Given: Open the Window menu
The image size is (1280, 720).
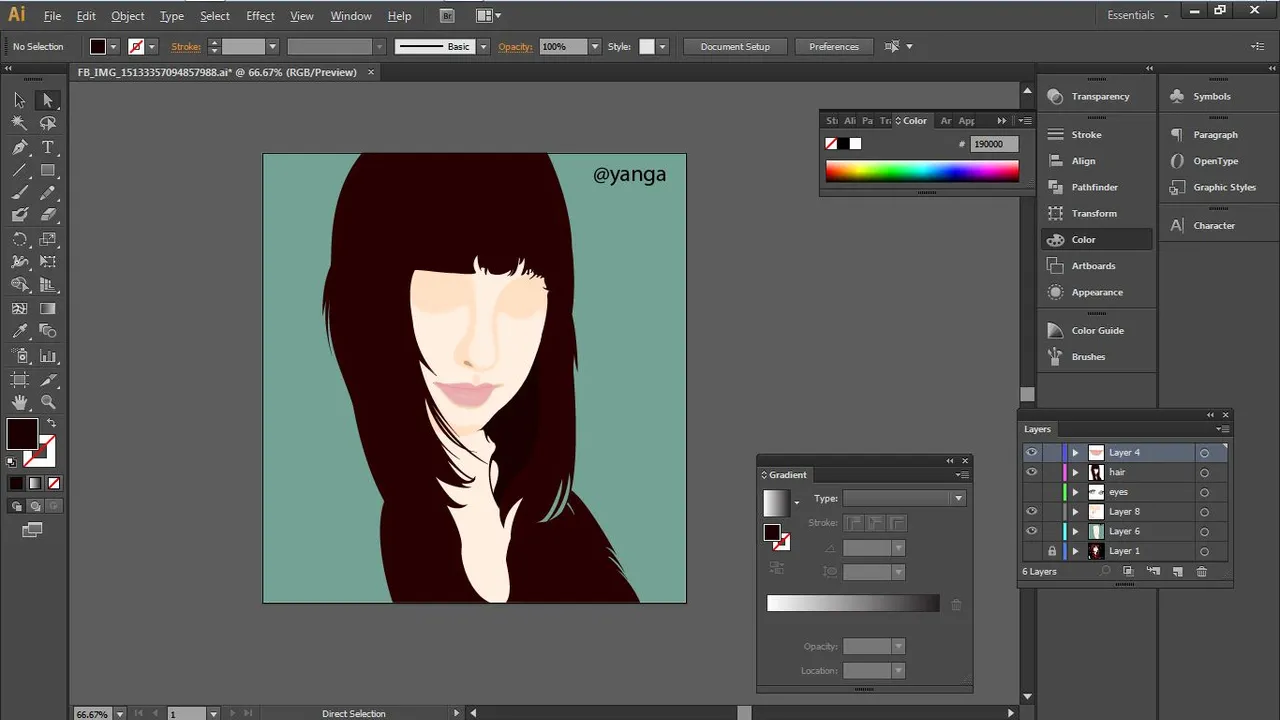Looking at the screenshot, I should coord(351,16).
